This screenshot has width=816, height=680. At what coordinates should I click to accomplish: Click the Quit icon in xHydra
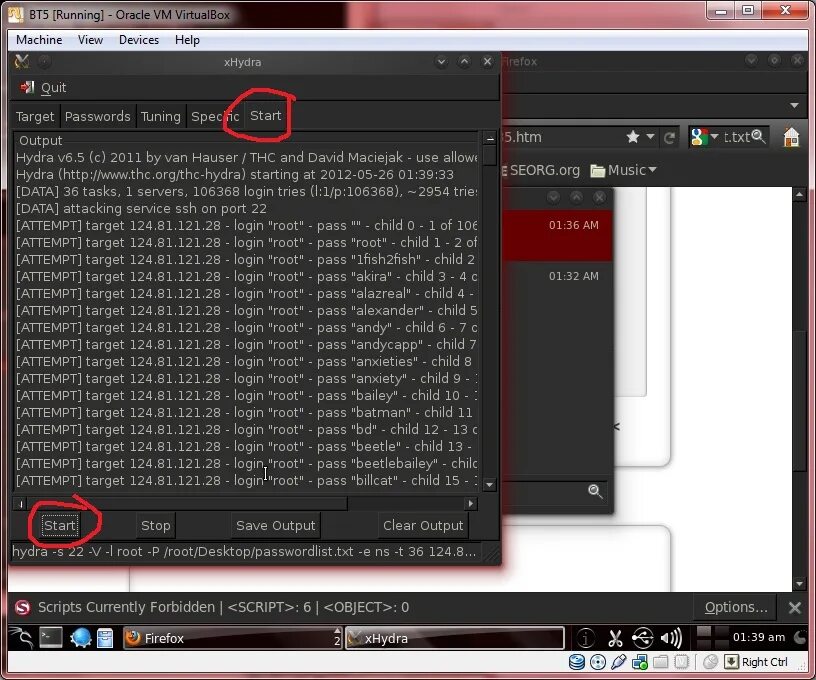point(27,87)
